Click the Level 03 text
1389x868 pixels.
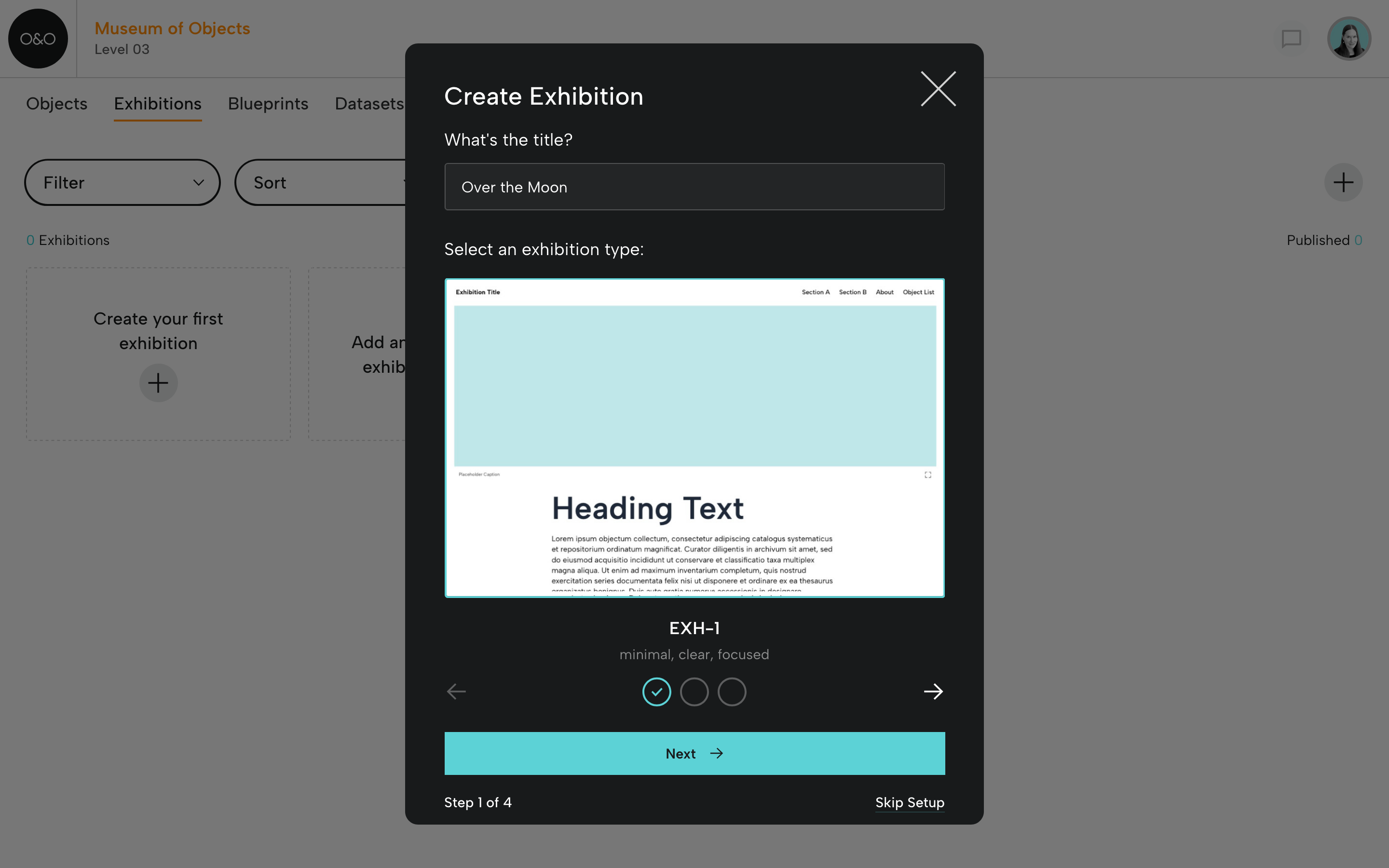click(x=122, y=49)
